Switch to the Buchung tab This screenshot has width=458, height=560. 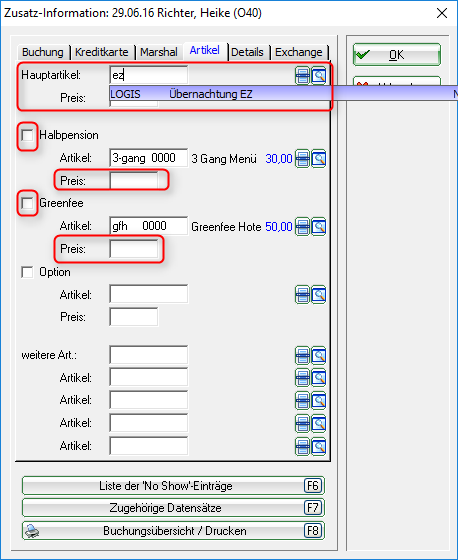pyautogui.click(x=43, y=52)
